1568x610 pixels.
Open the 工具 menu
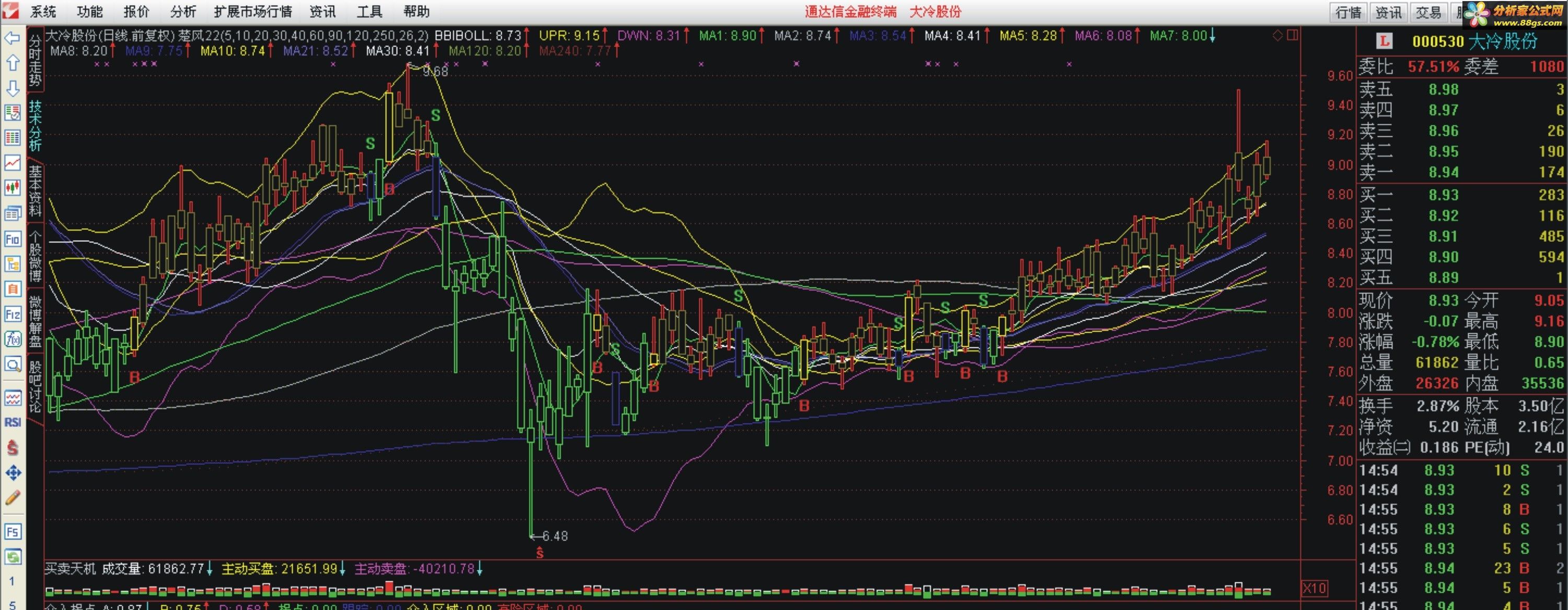(370, 11)
